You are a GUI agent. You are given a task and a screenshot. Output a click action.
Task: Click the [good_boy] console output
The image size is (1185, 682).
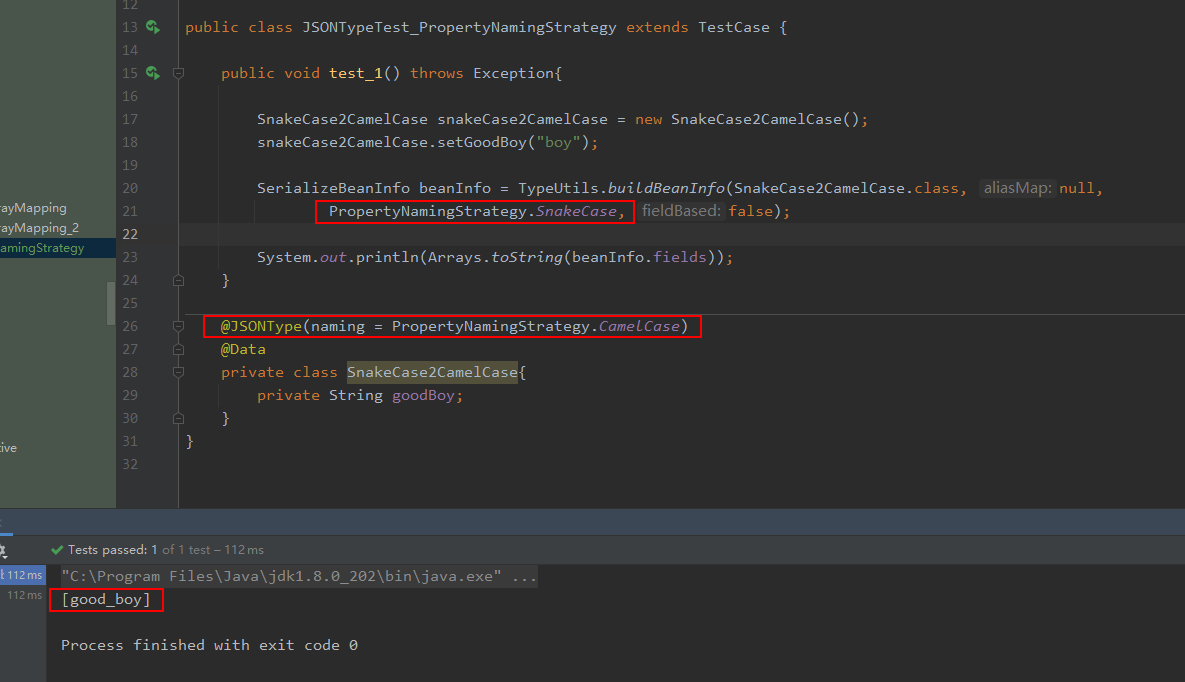point(106,600)
